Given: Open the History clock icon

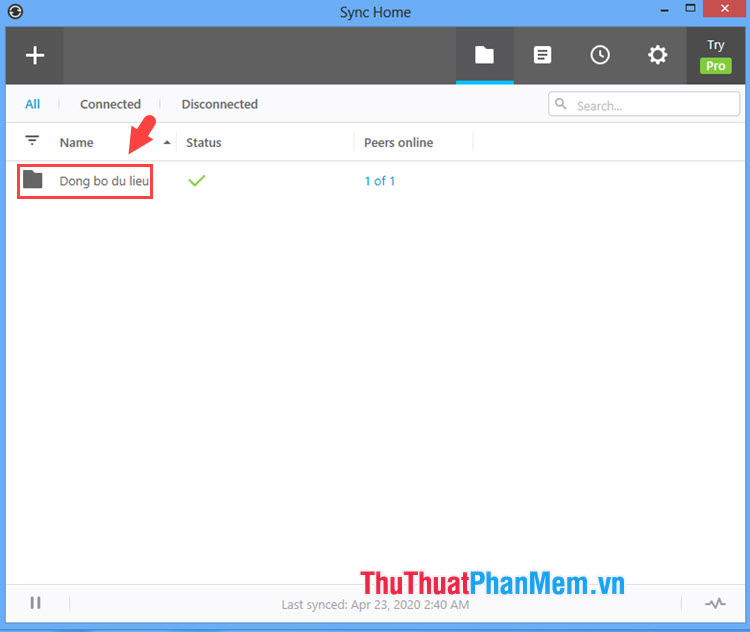Looking at the screenshot, I should (600, 56).
